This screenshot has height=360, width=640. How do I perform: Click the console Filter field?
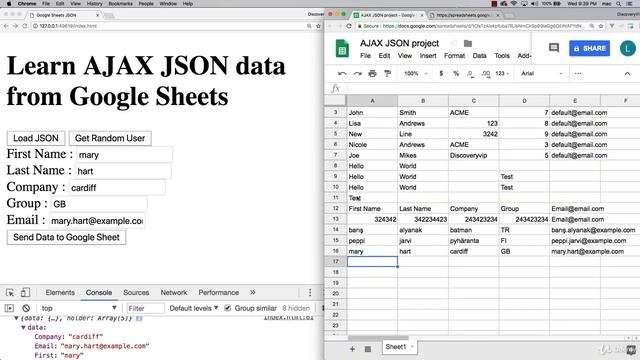coord(145,308)
